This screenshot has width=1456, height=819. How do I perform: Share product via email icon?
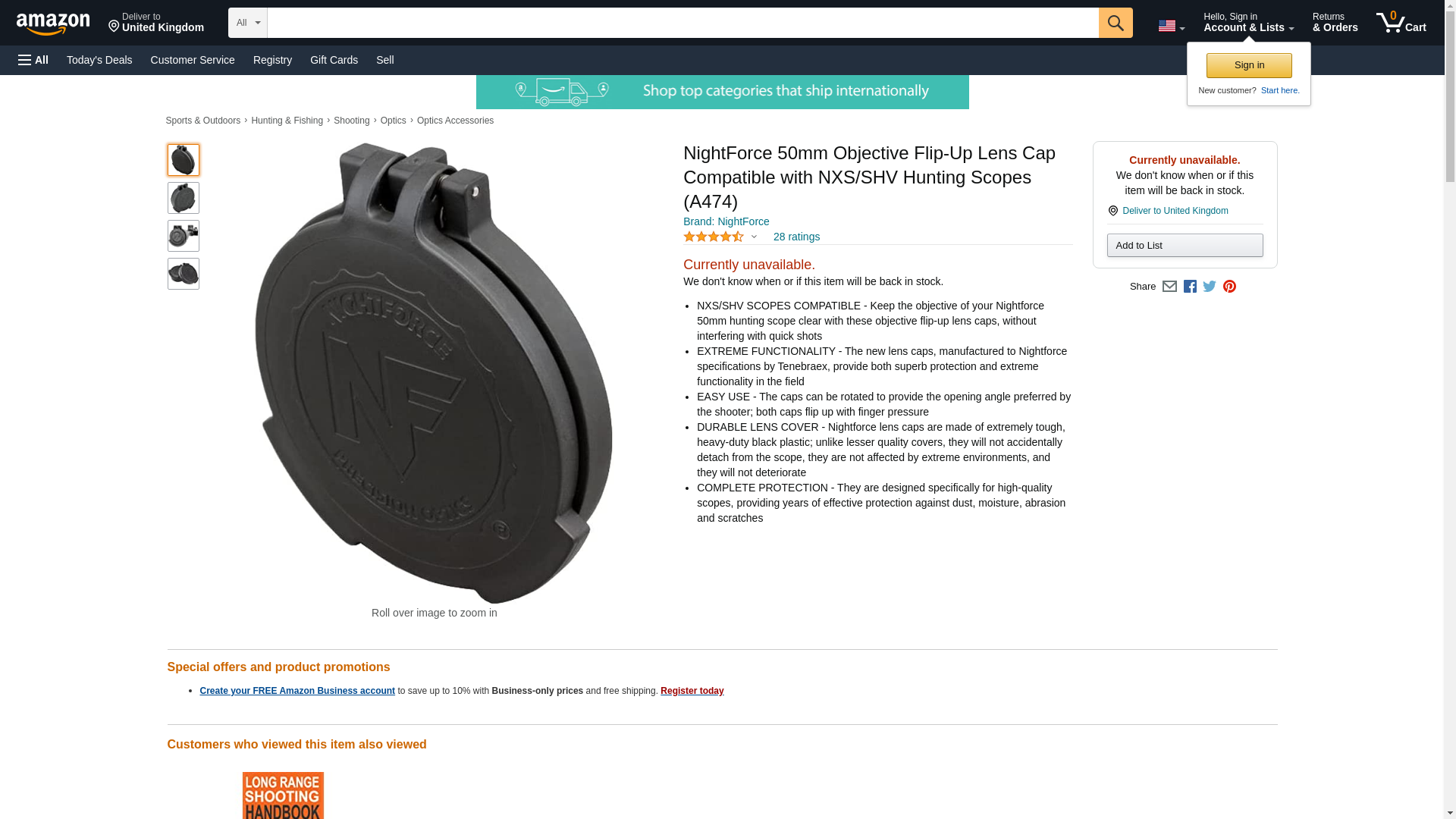[x=1169, y=287]
